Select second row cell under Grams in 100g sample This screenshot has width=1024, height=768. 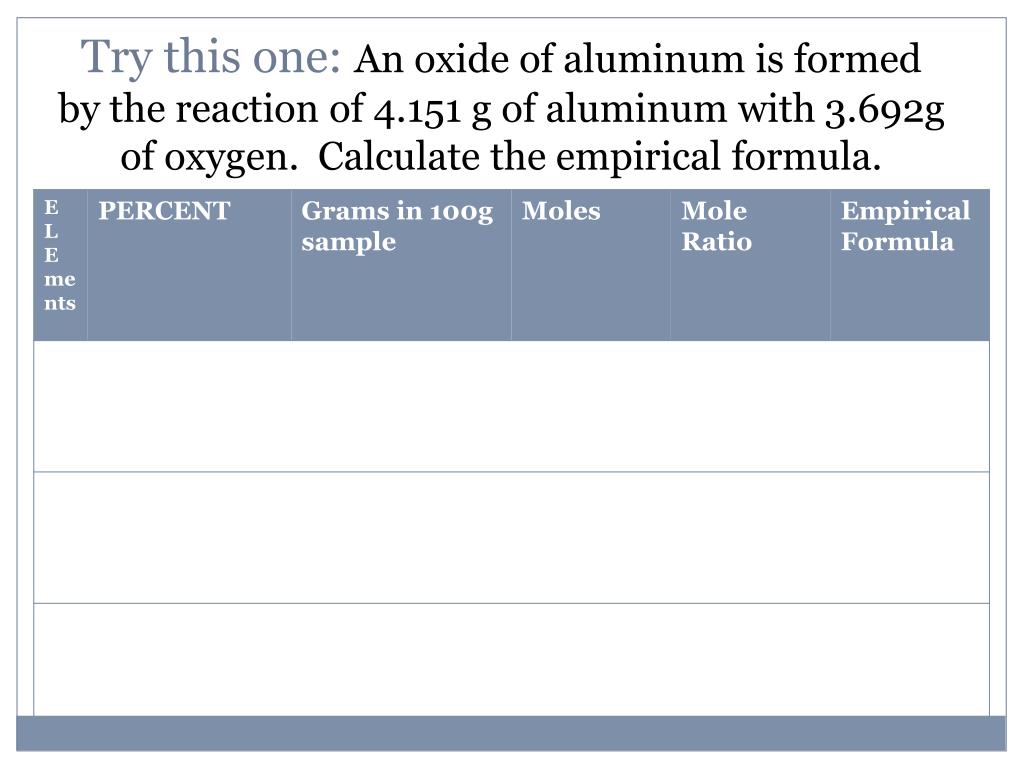point(401,537)
